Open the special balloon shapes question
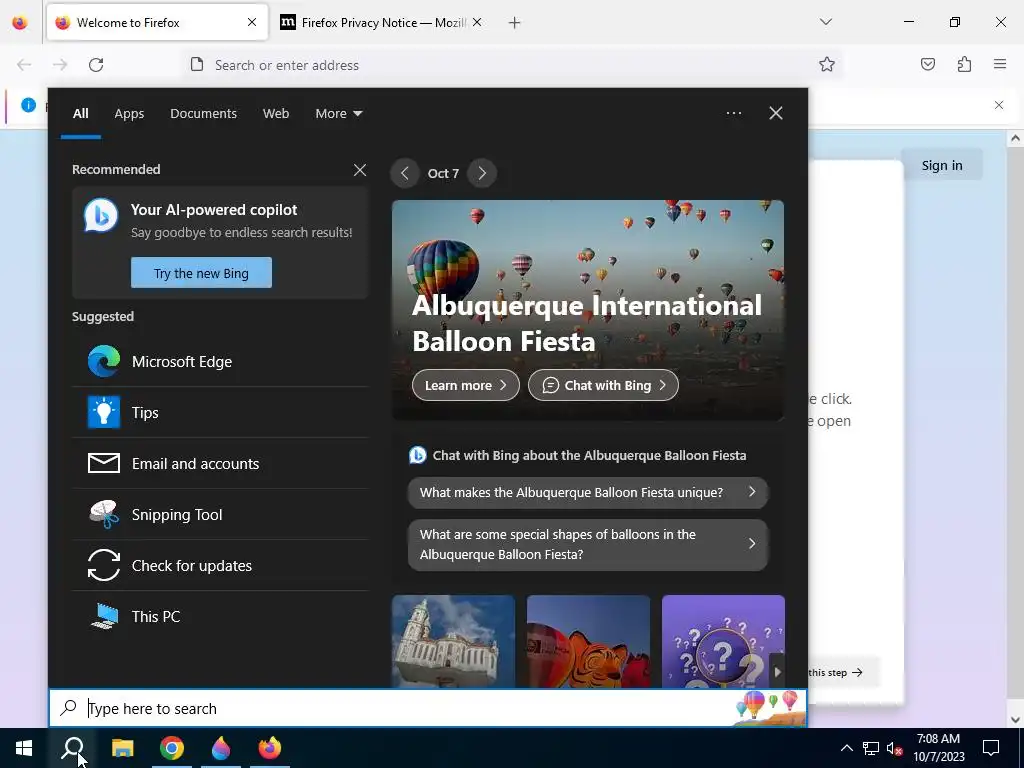 click(588, 545)
